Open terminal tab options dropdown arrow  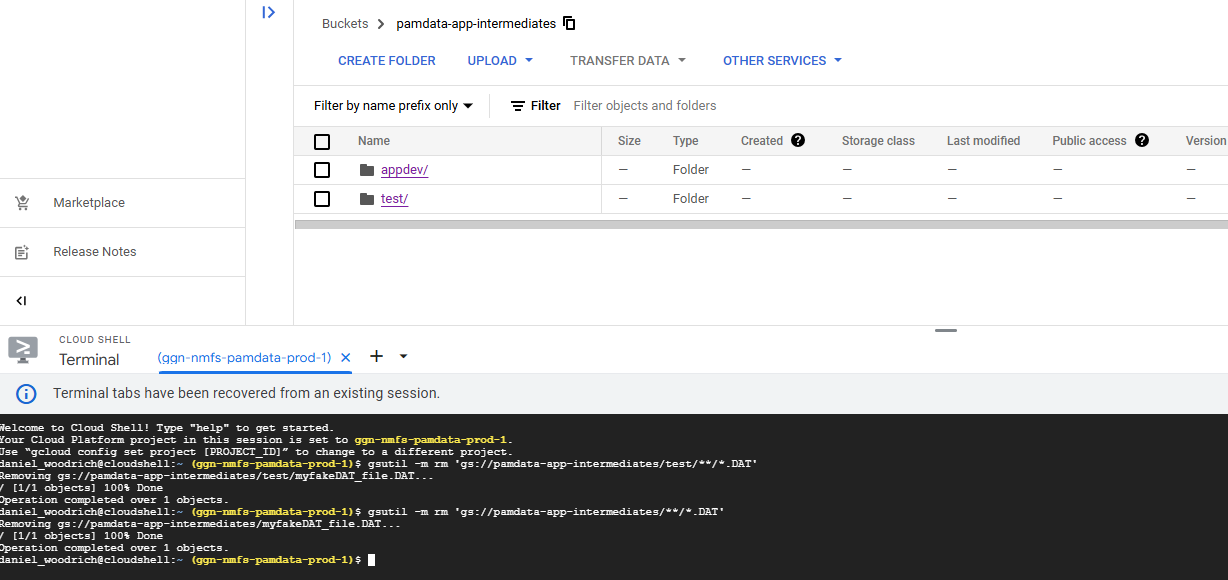coord(404,356)
